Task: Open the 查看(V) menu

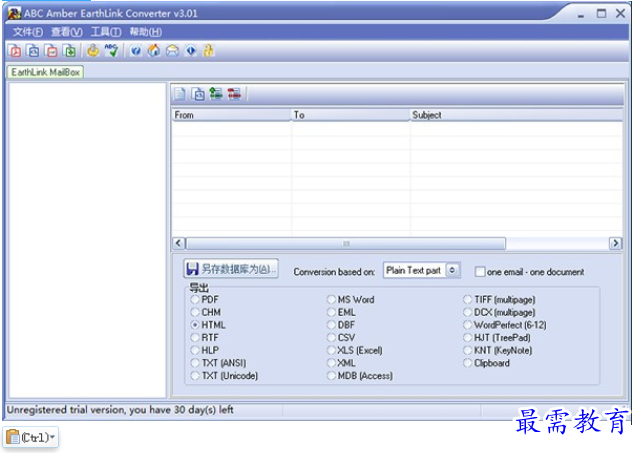Action: click(x=67, y=32)
